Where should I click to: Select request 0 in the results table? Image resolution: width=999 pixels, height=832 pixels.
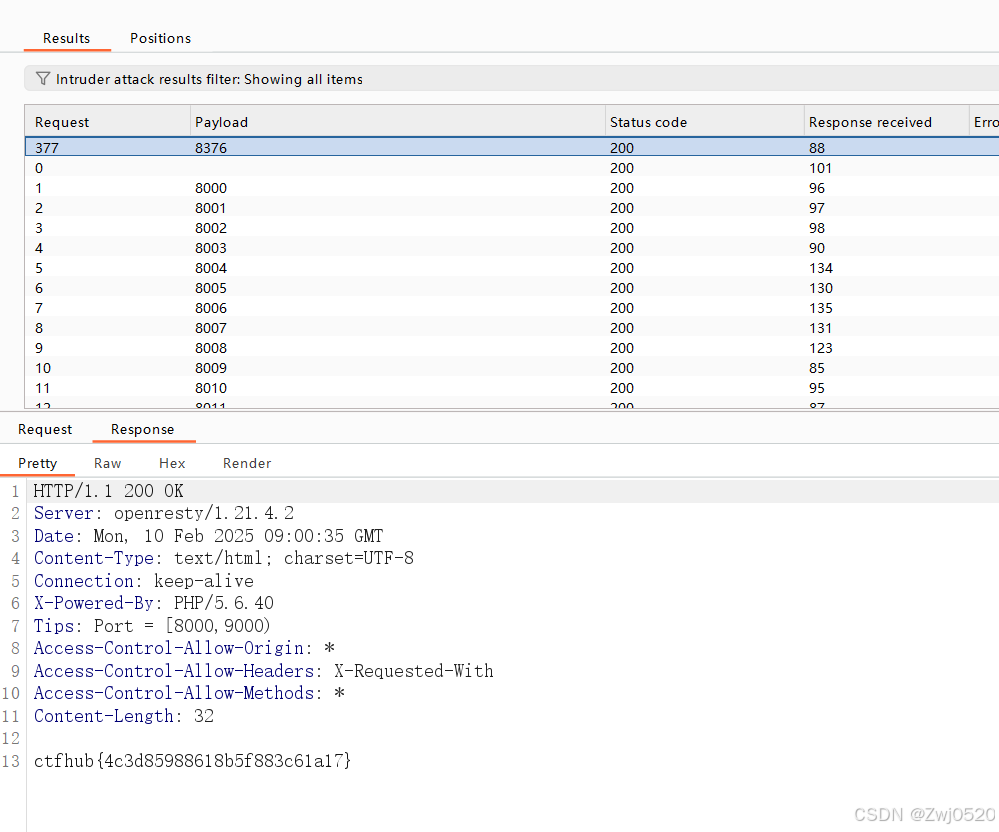pos(300,168)
